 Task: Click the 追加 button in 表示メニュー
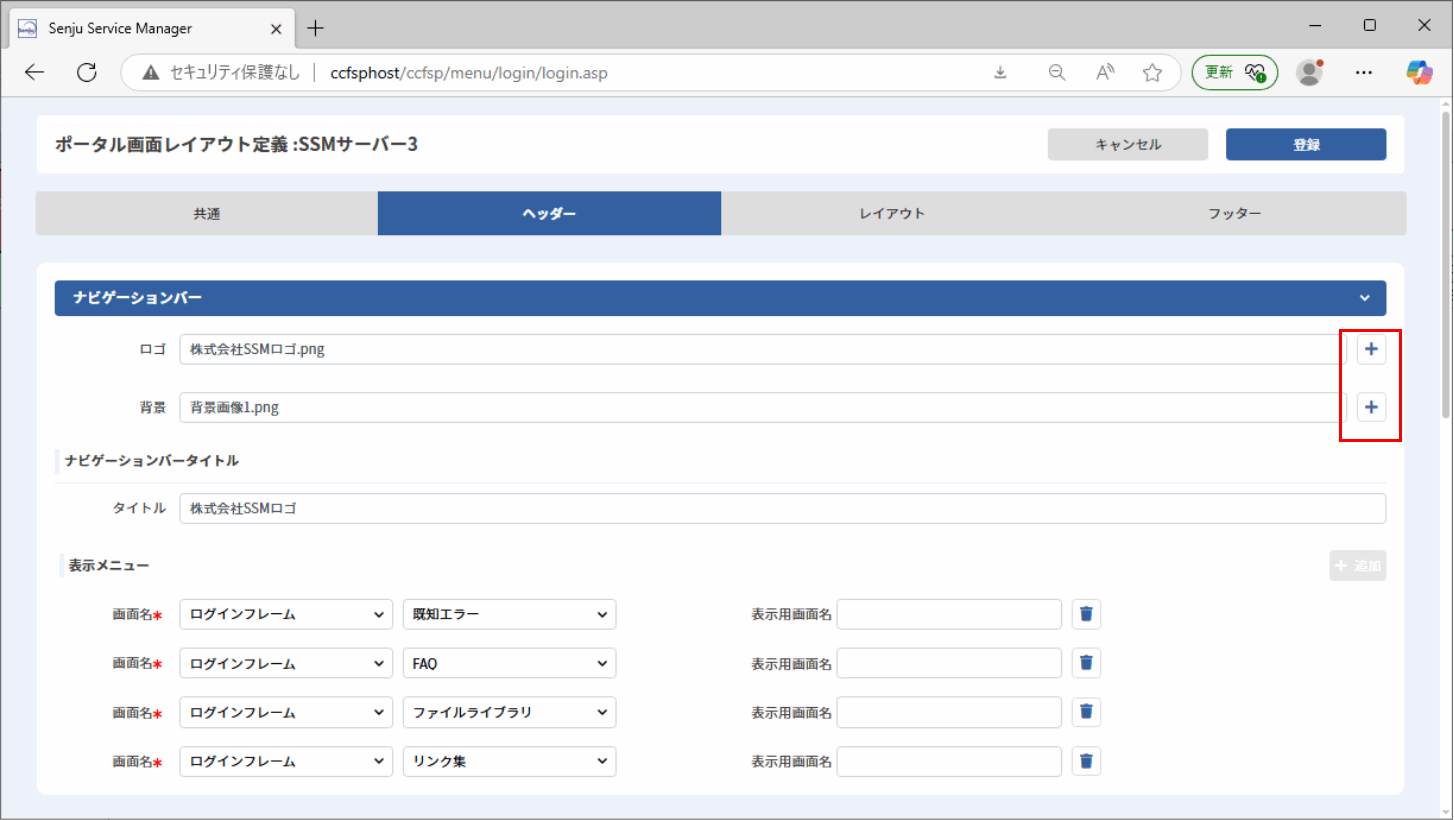[x=1358, y=566]
